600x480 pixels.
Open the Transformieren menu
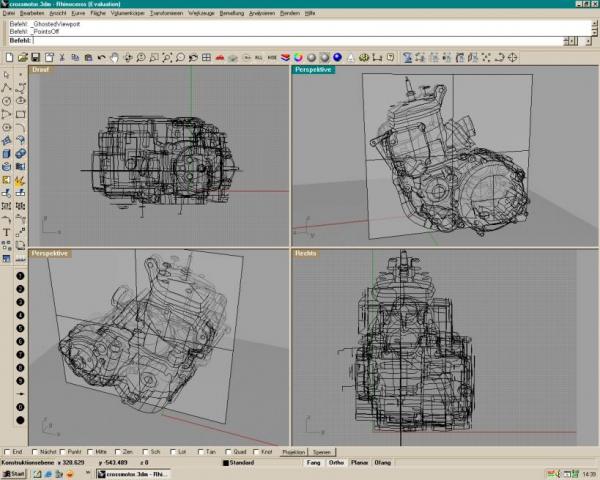pos(166,13)
